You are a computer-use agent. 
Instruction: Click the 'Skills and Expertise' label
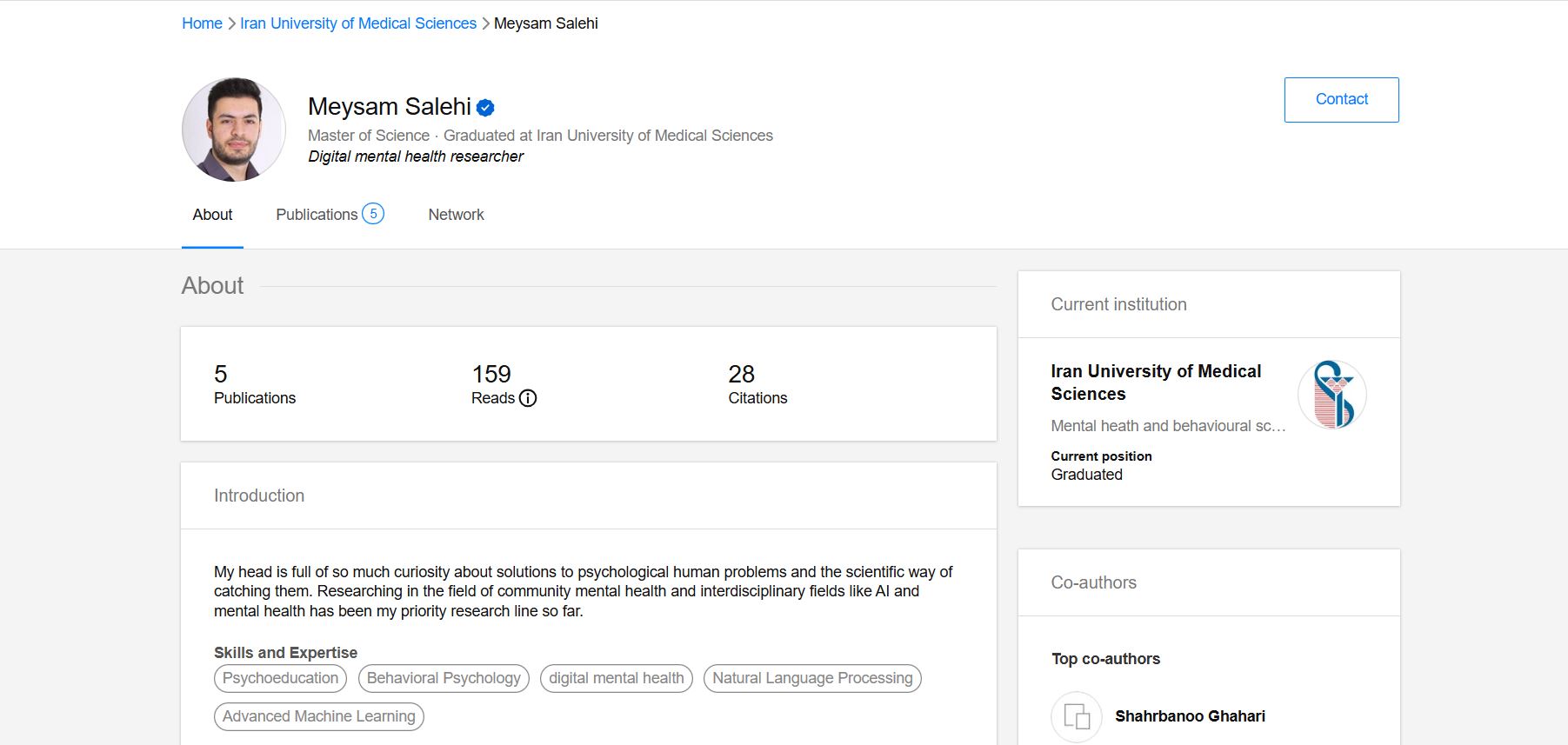tap(285, 653)
